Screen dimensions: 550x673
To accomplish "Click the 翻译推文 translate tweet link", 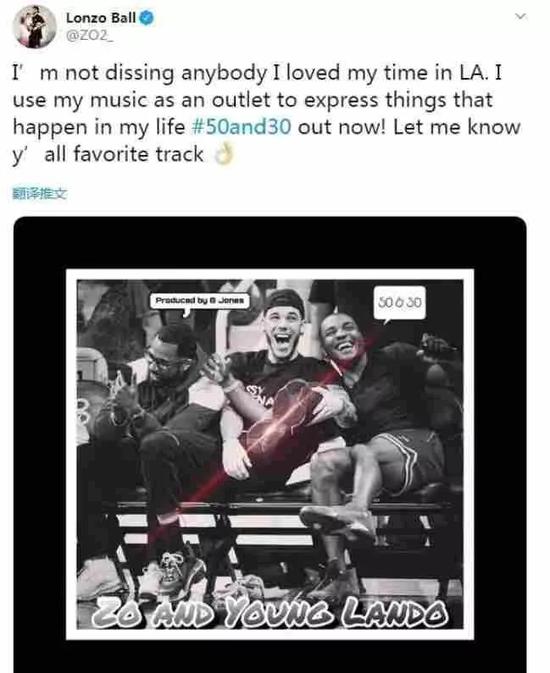I will tap(40, 194).
